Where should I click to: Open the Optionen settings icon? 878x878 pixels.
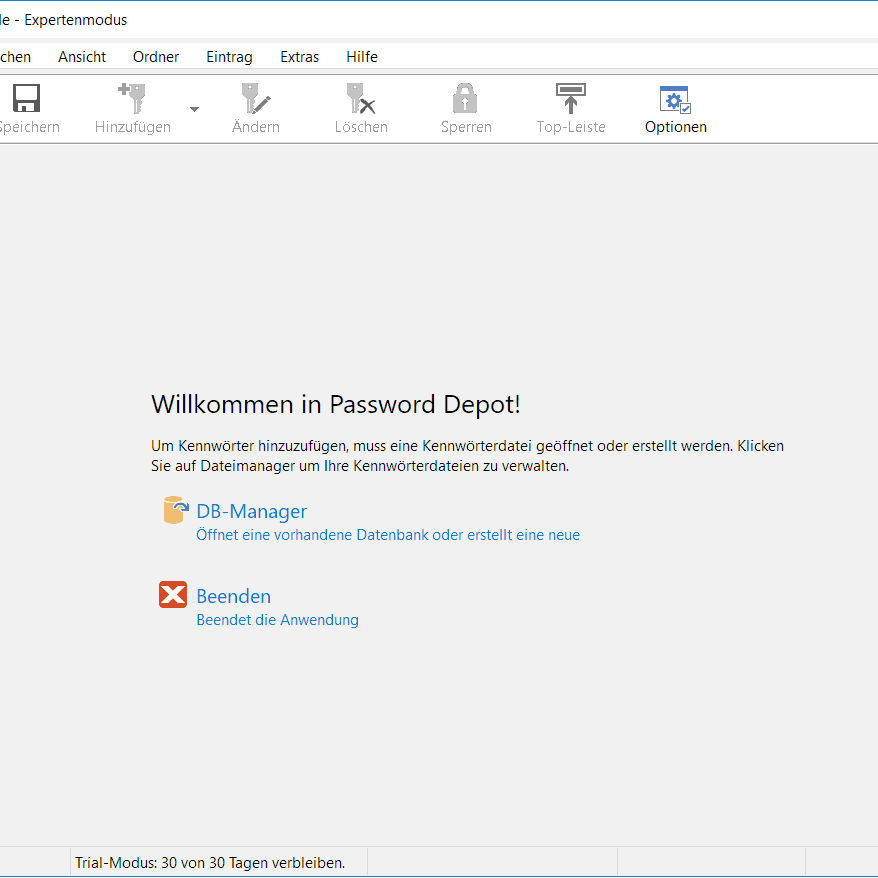pos(675,100)
